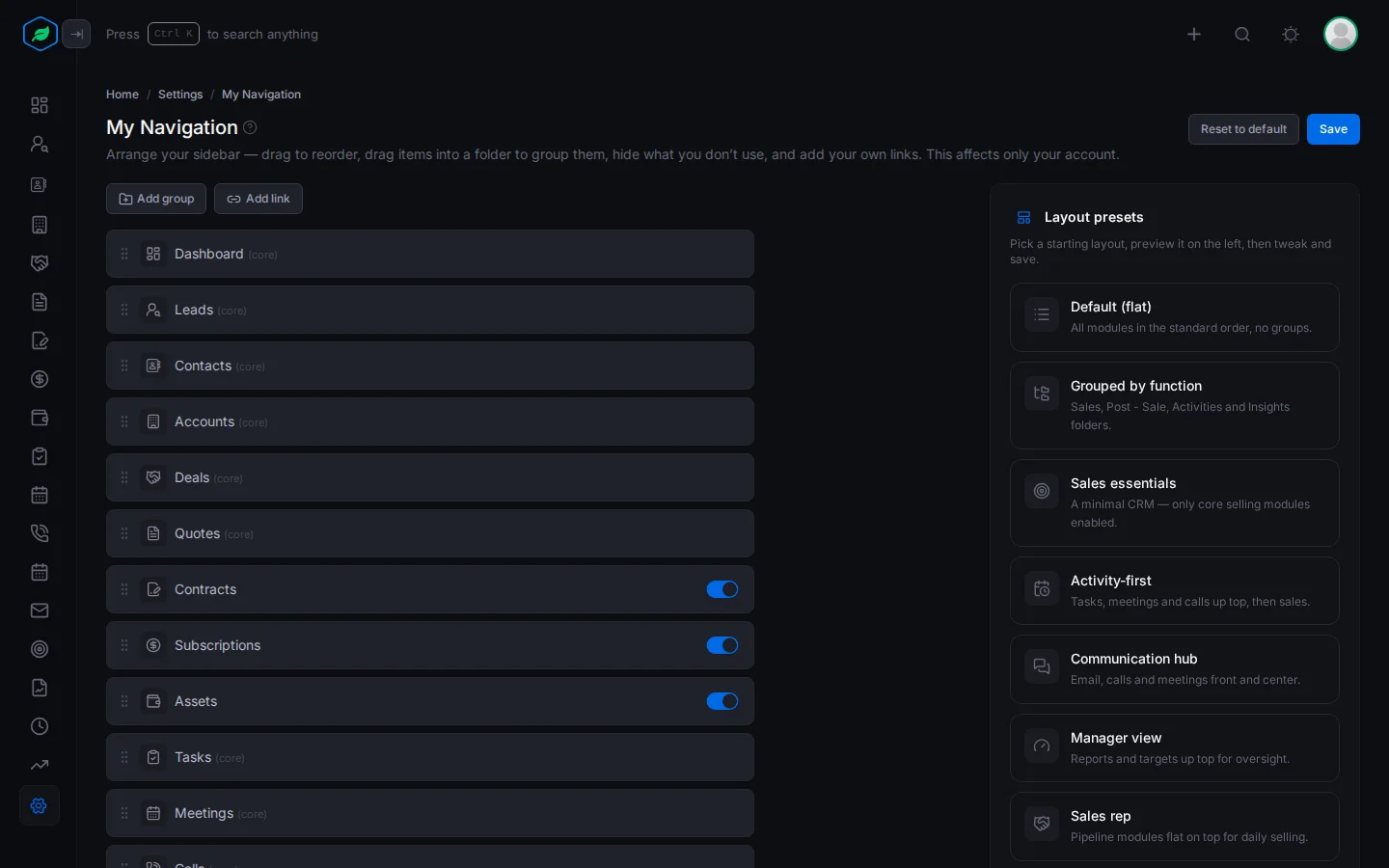Open Settings via the sidebar gear icon
This screenshot has height=868, width=1389.
click(x=40, y=805)
